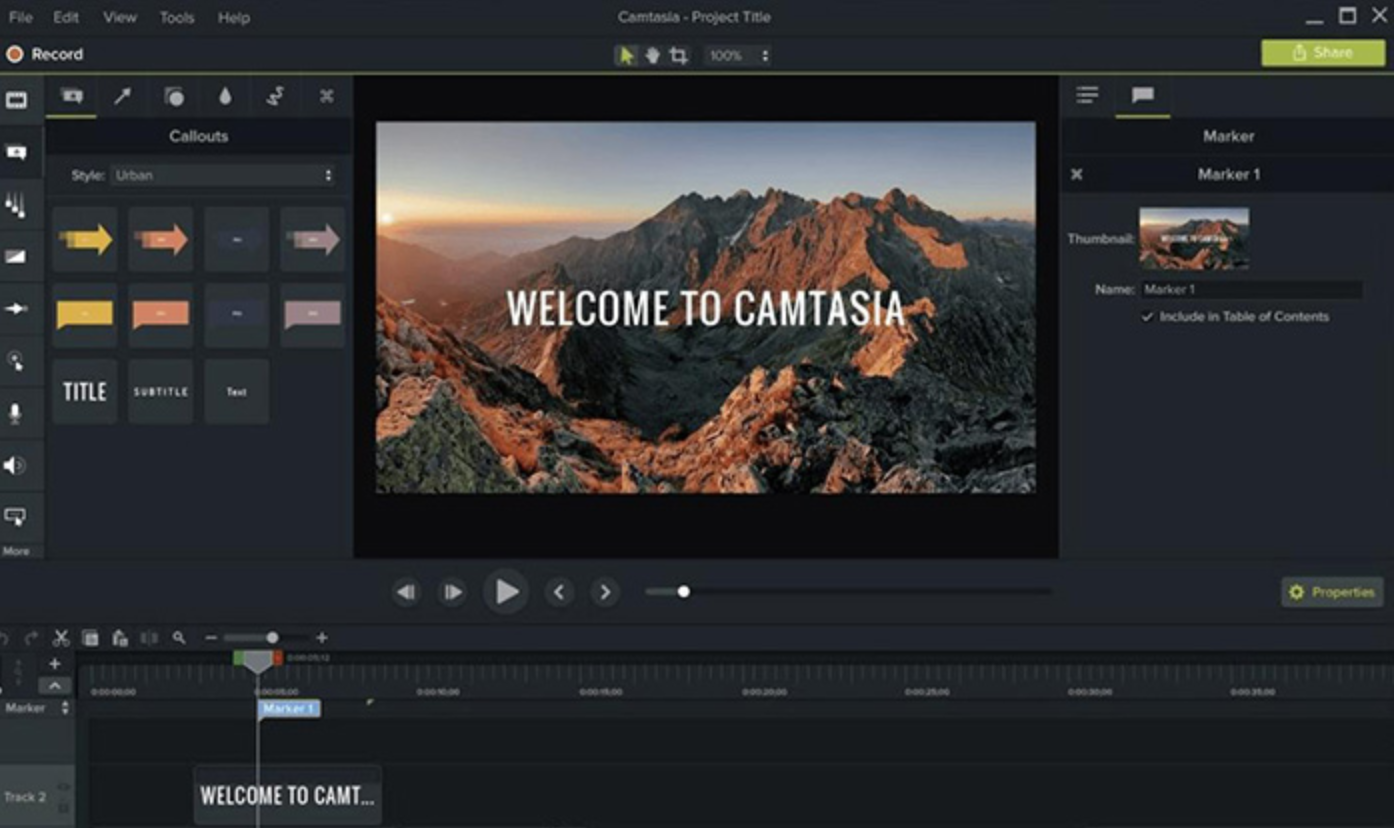Toggle the Edit cursor arrow mode
1394x828 pixels.
click(x=626, y=55)
